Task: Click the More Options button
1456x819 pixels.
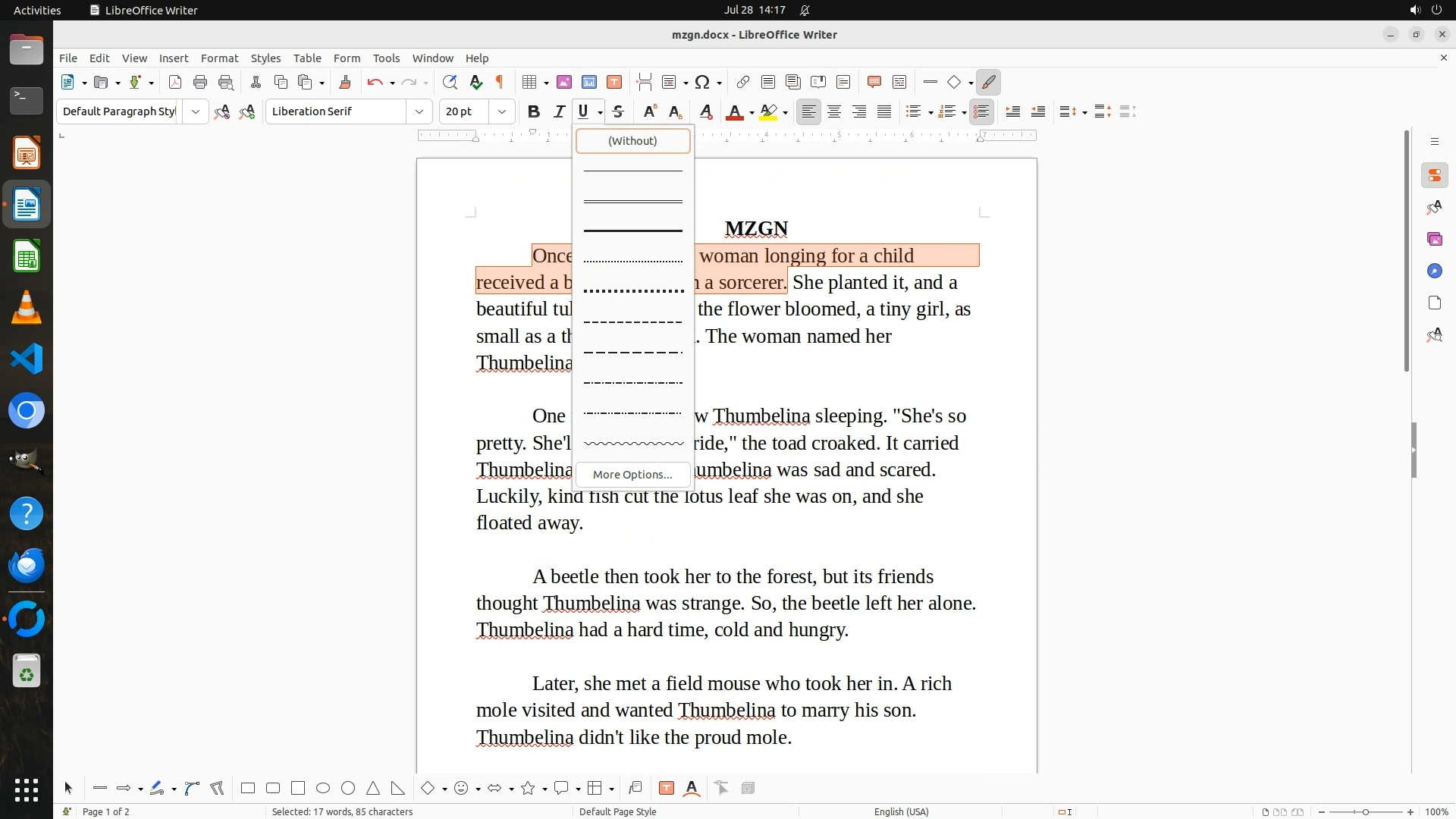Action: point(632,475)
